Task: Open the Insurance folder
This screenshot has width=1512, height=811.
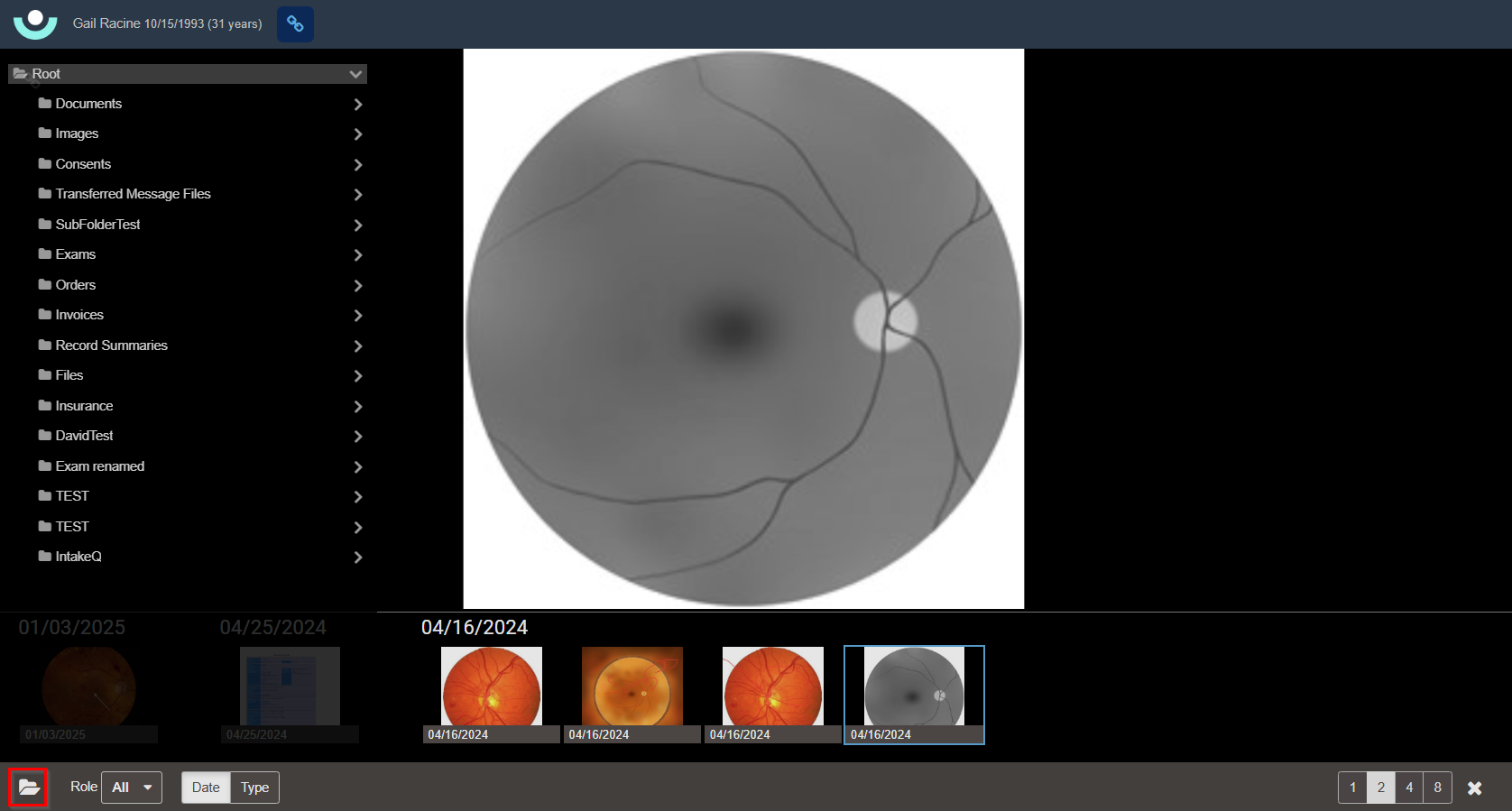Action: click(84, 406)
